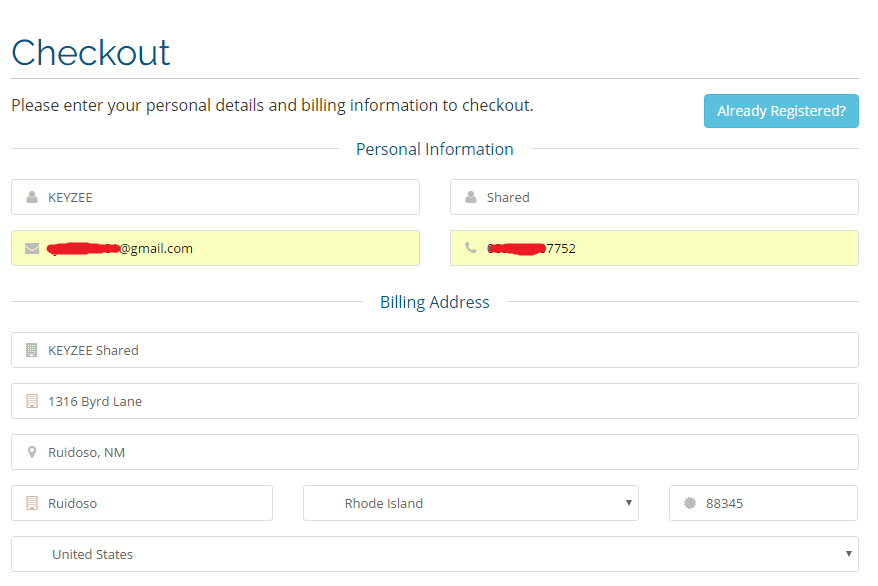Click the person icon in last name field
The height and width of the screenshot is (586, 878).
[471, 197]
